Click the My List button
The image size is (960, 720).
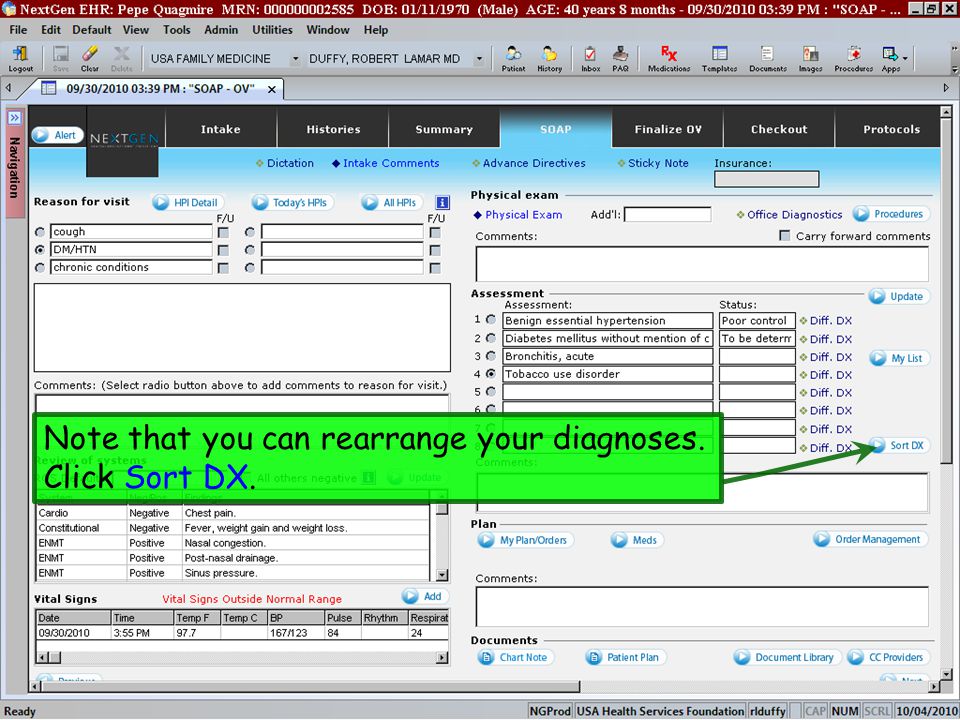coord(899,358)
